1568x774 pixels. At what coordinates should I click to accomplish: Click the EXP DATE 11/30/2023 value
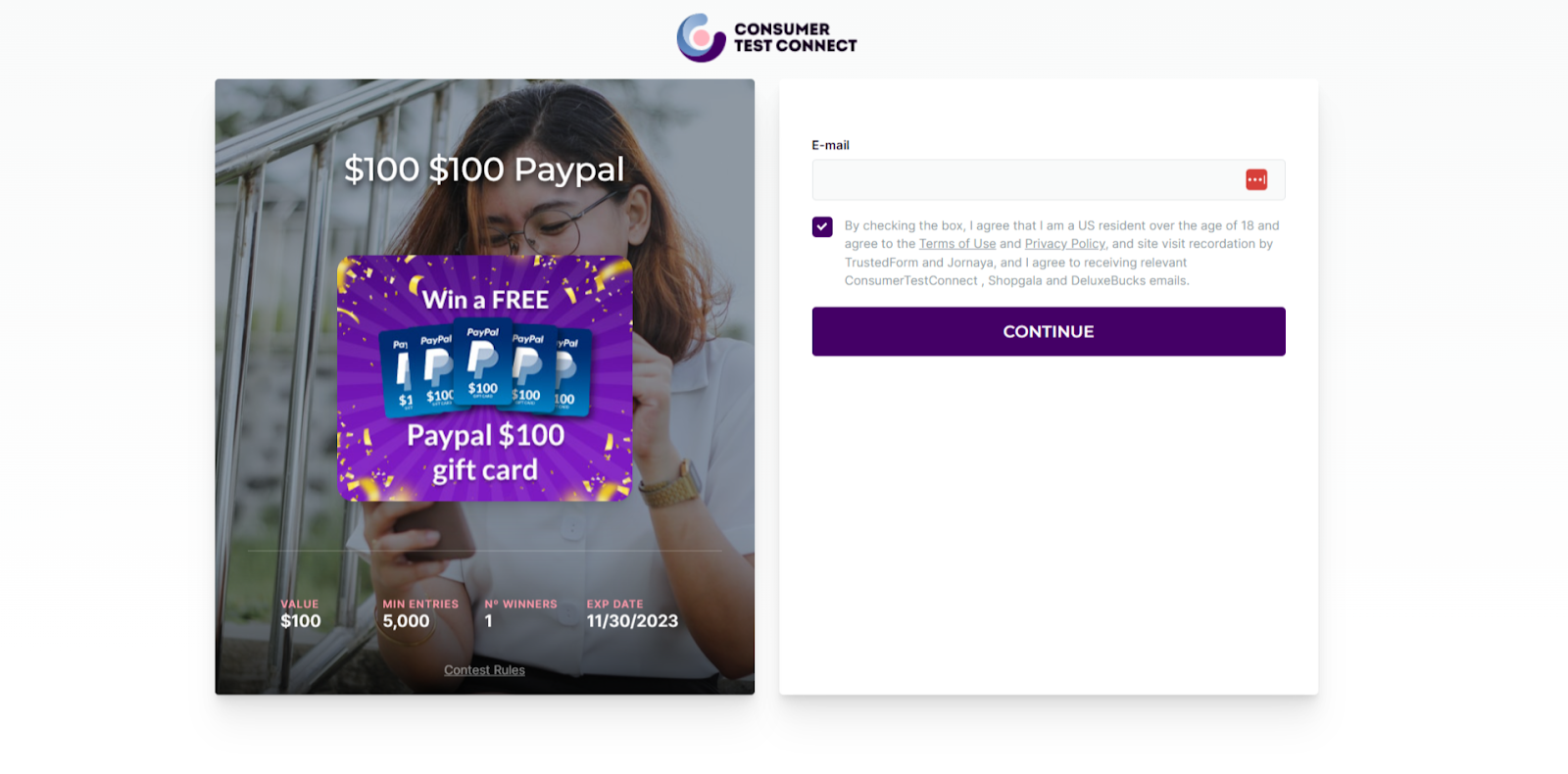(632, 620)
